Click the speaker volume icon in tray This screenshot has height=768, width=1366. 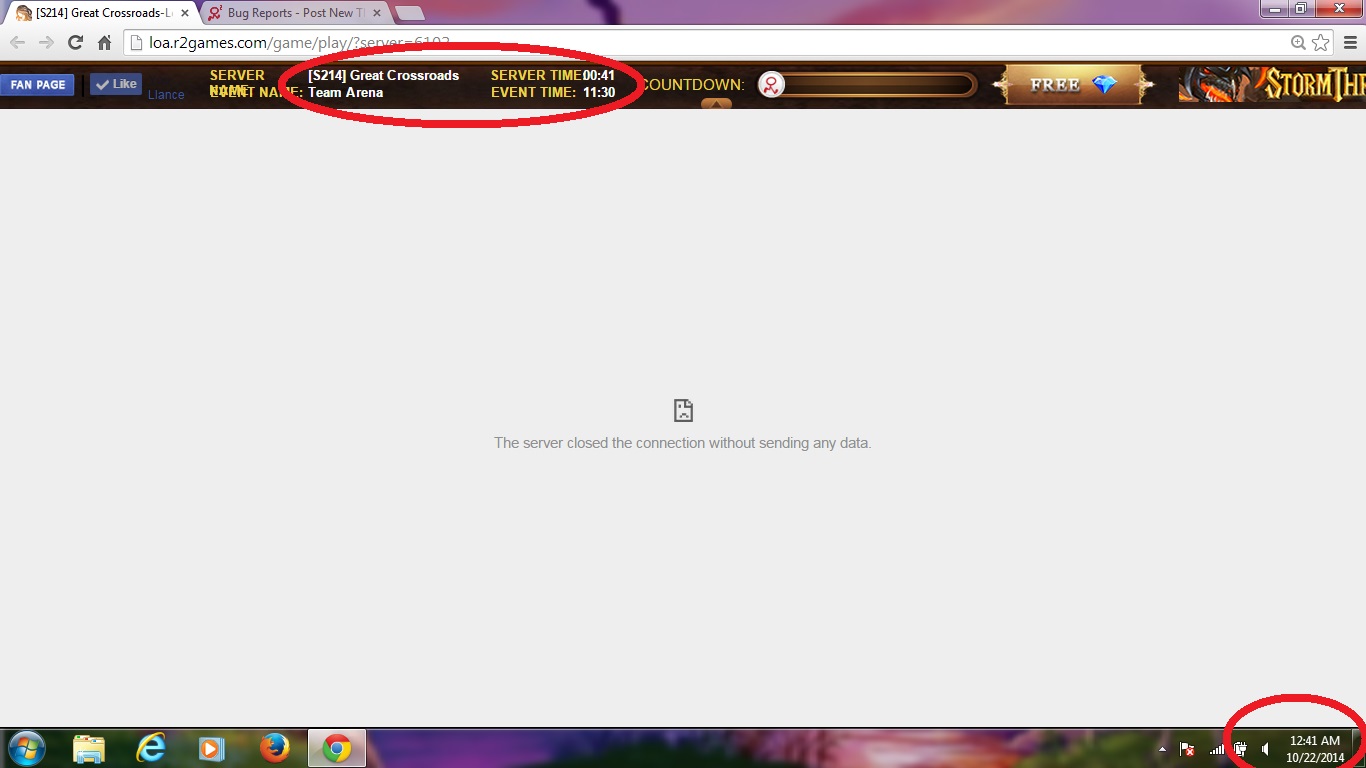tap(1265, 749)
